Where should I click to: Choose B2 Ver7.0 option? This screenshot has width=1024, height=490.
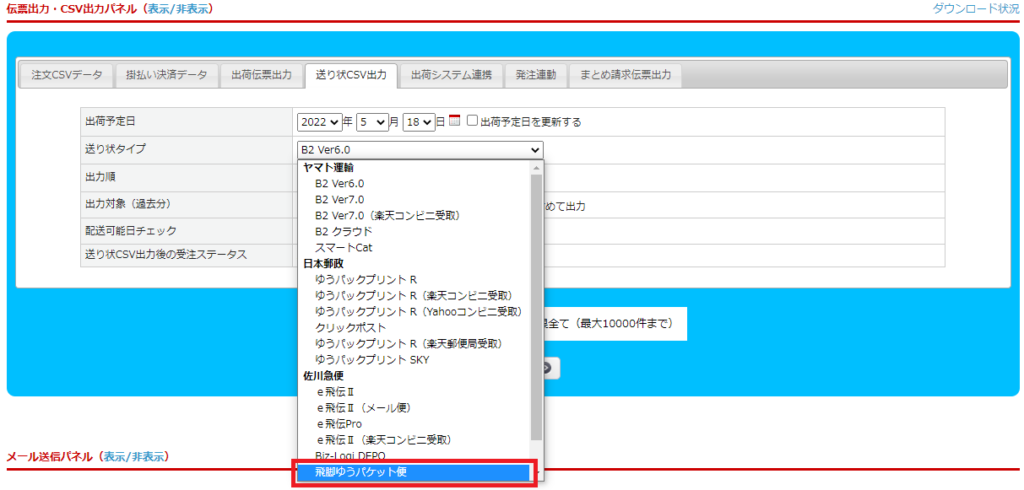pyautogui.click(x=416, y=199)
